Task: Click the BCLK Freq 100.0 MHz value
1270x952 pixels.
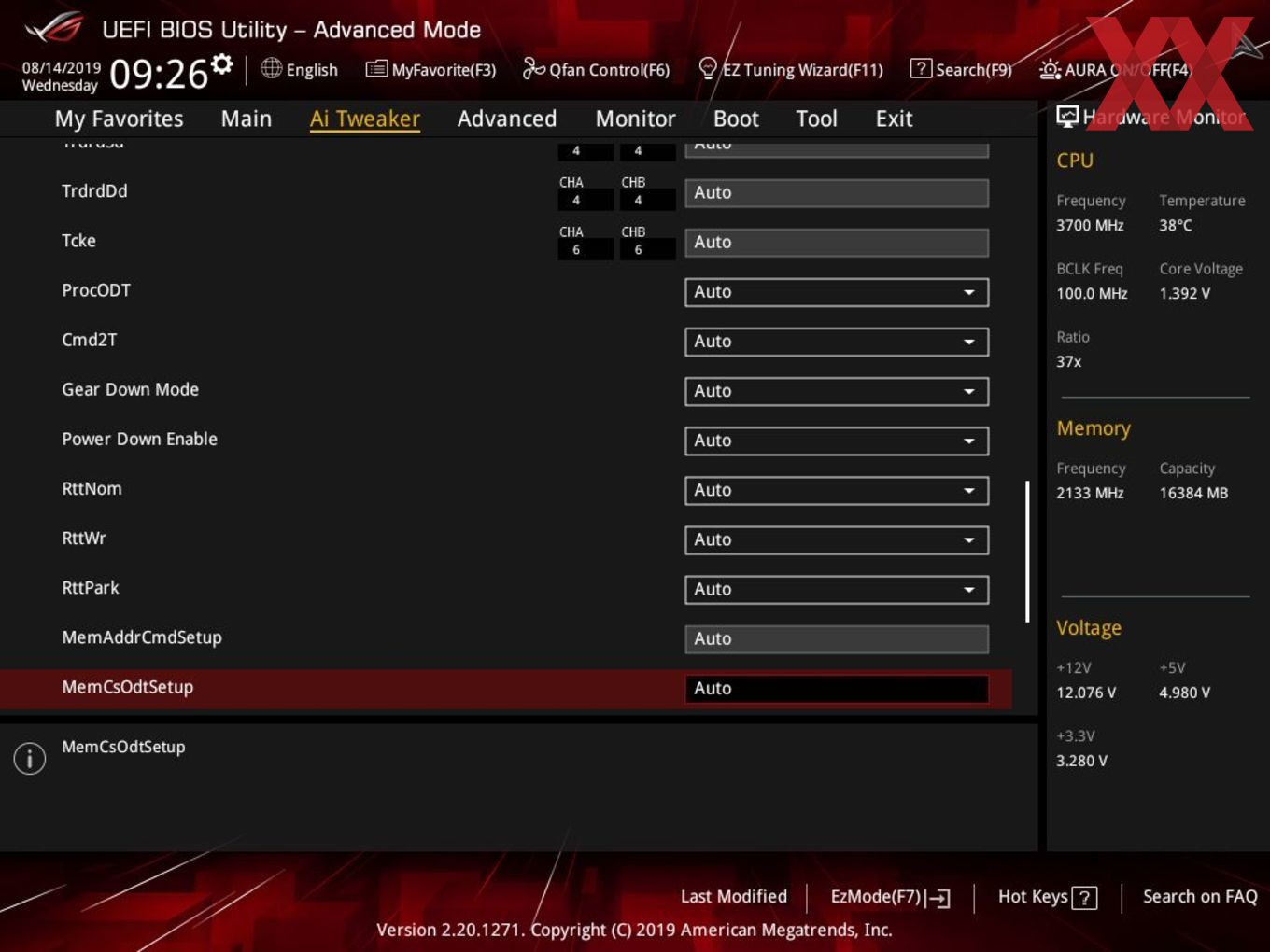Action: [x=1092, y=293]
